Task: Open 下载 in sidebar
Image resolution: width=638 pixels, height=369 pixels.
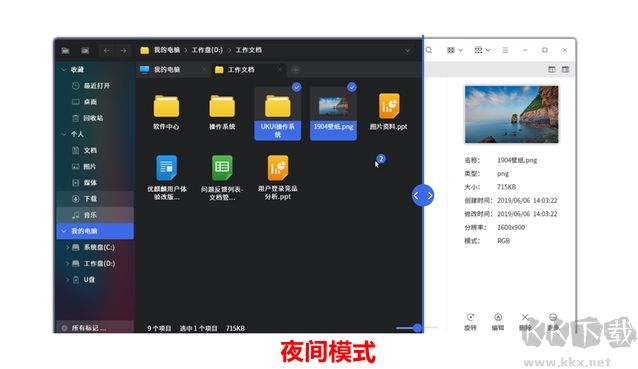Action: pyautogui.click(x=96, y=199)
